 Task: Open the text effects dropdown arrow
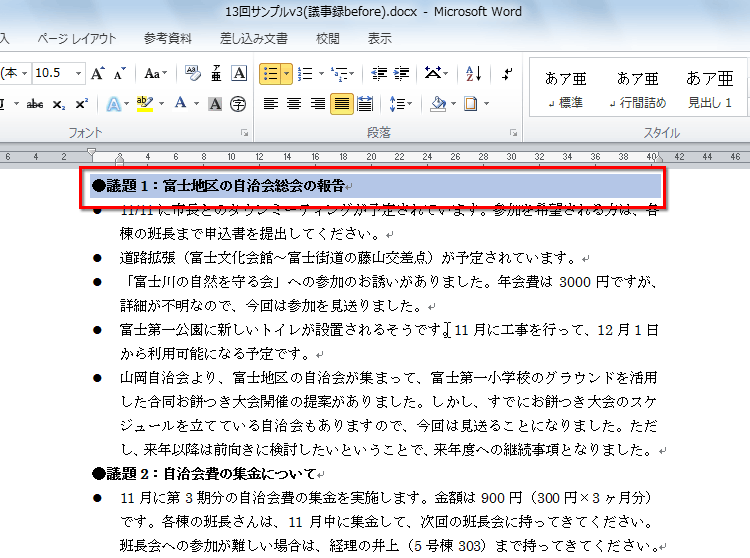click(x=127, y=104)
